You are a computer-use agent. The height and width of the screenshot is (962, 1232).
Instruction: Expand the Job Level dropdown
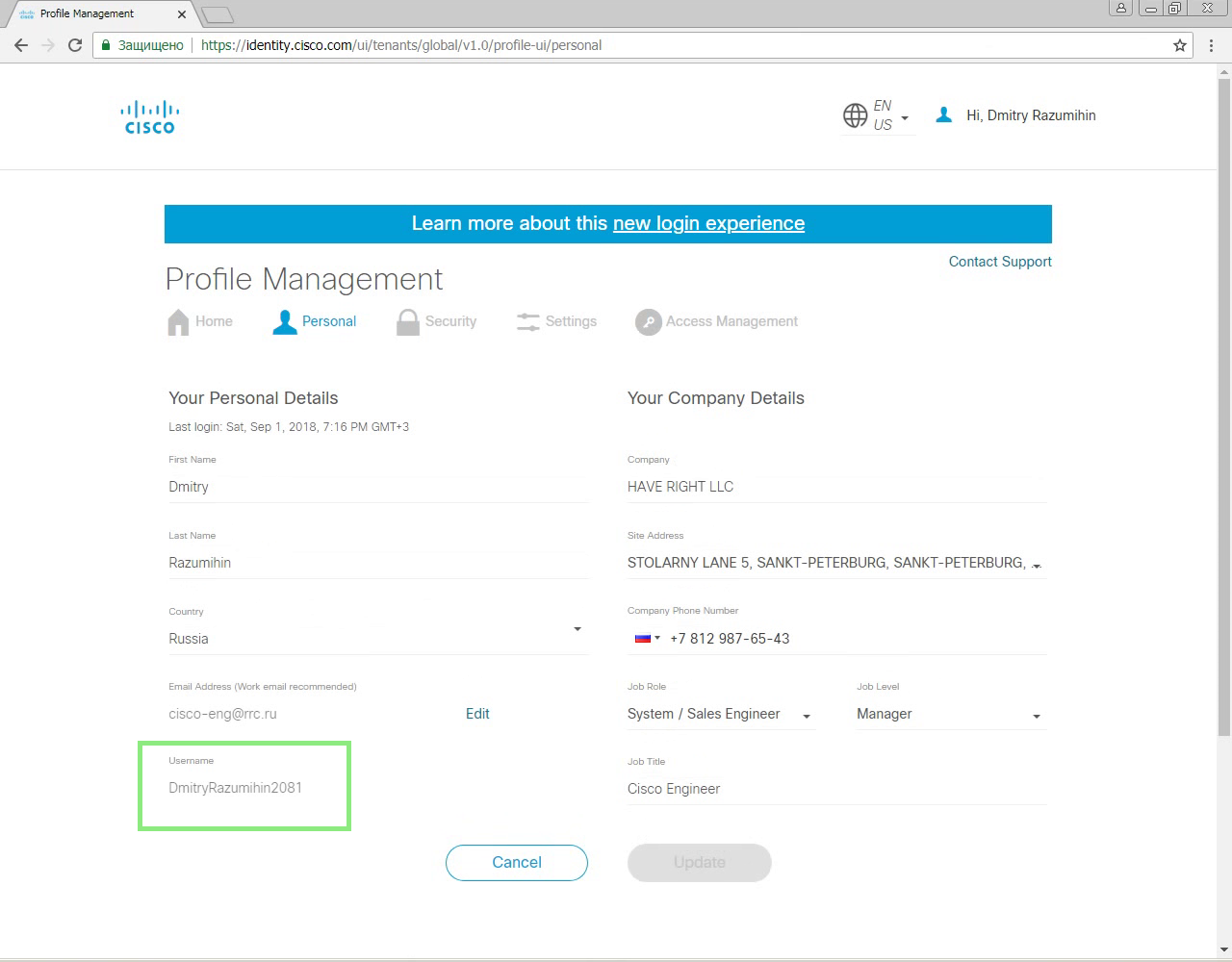click(1037, 717)
